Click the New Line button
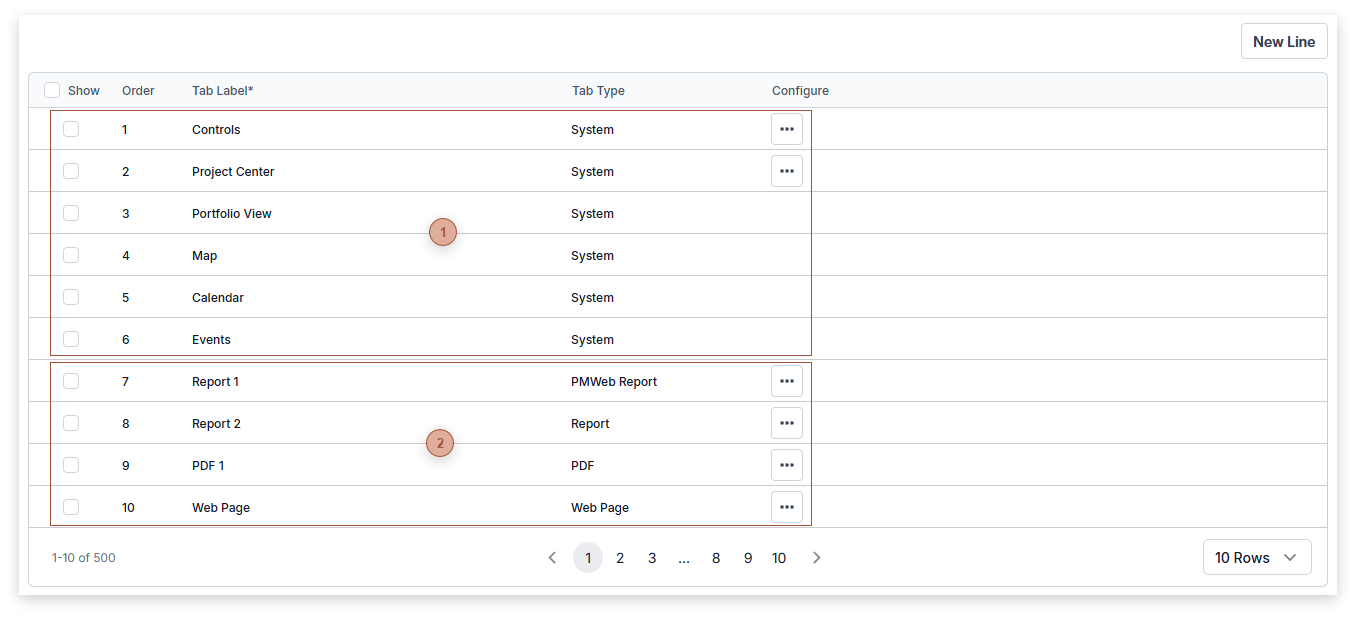 click(1283, 42)
